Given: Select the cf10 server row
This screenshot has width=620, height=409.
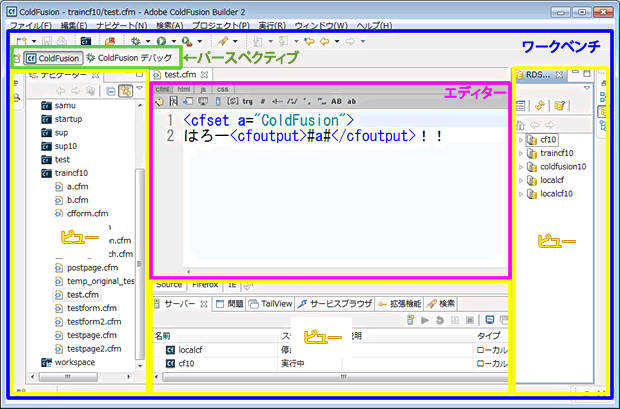Looking at the screenshot, I should pyautogui.click(x=331, y=364).
